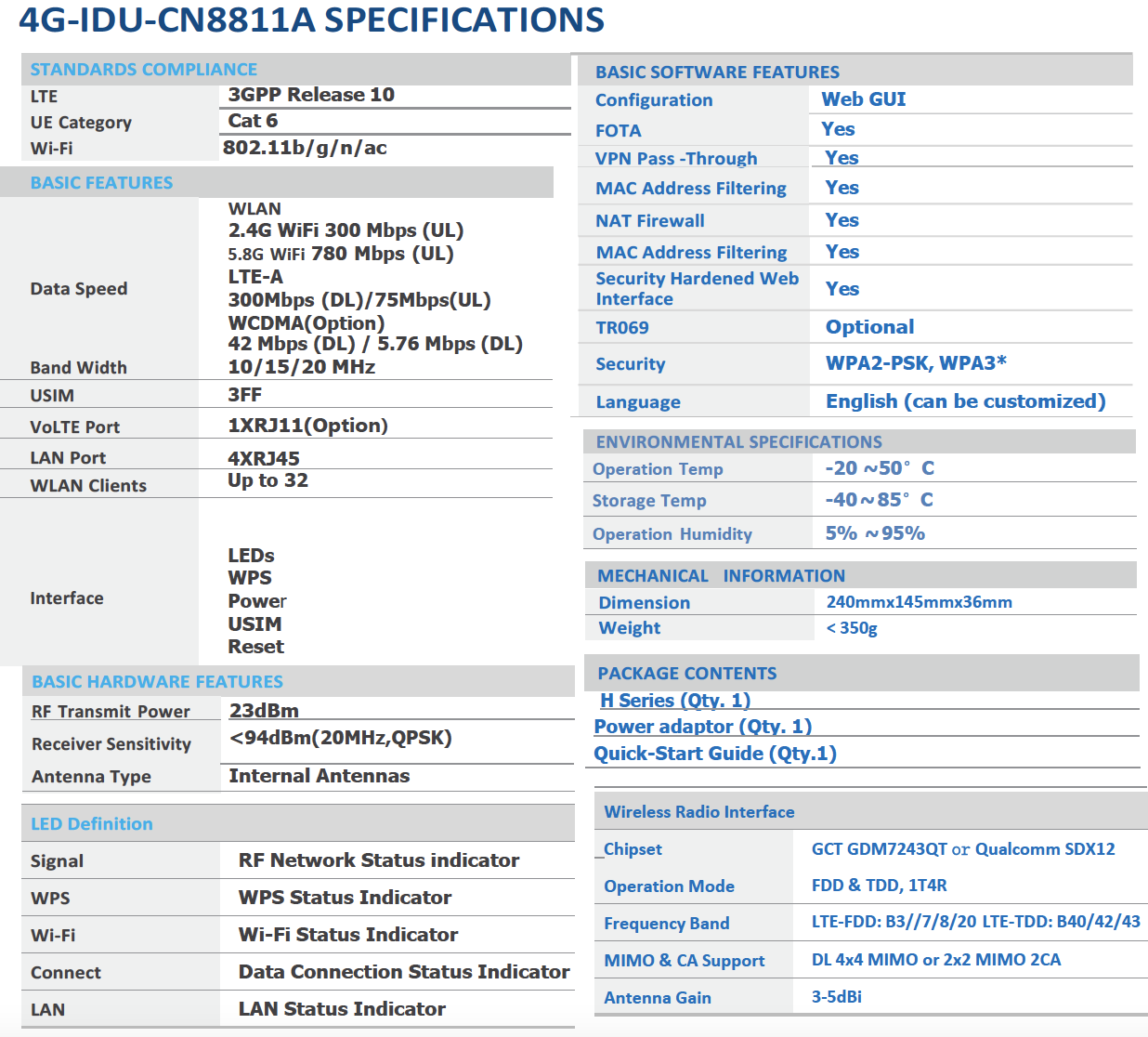Select the 5% ~95% humidity value
Image resolution: width=1148 pixels, height=1037 pixels.
point(875,533)
